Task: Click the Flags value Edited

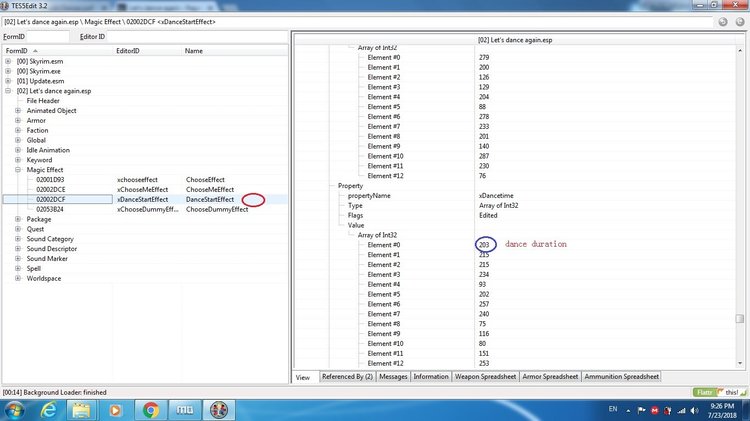Action: pos(488,215)
